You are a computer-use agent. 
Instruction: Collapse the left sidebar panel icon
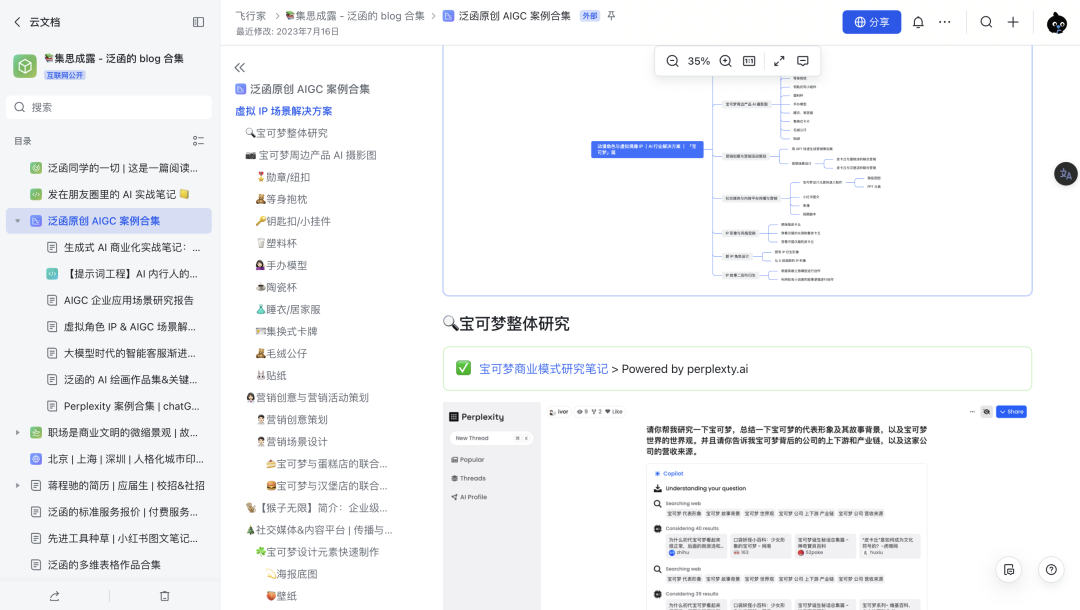tap(198, 22)
